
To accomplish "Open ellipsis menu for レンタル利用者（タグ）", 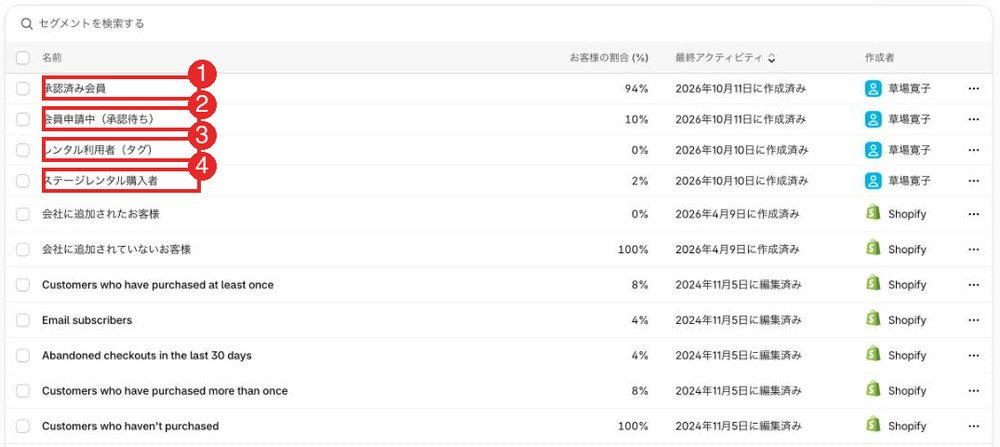I will click(973, 150).
